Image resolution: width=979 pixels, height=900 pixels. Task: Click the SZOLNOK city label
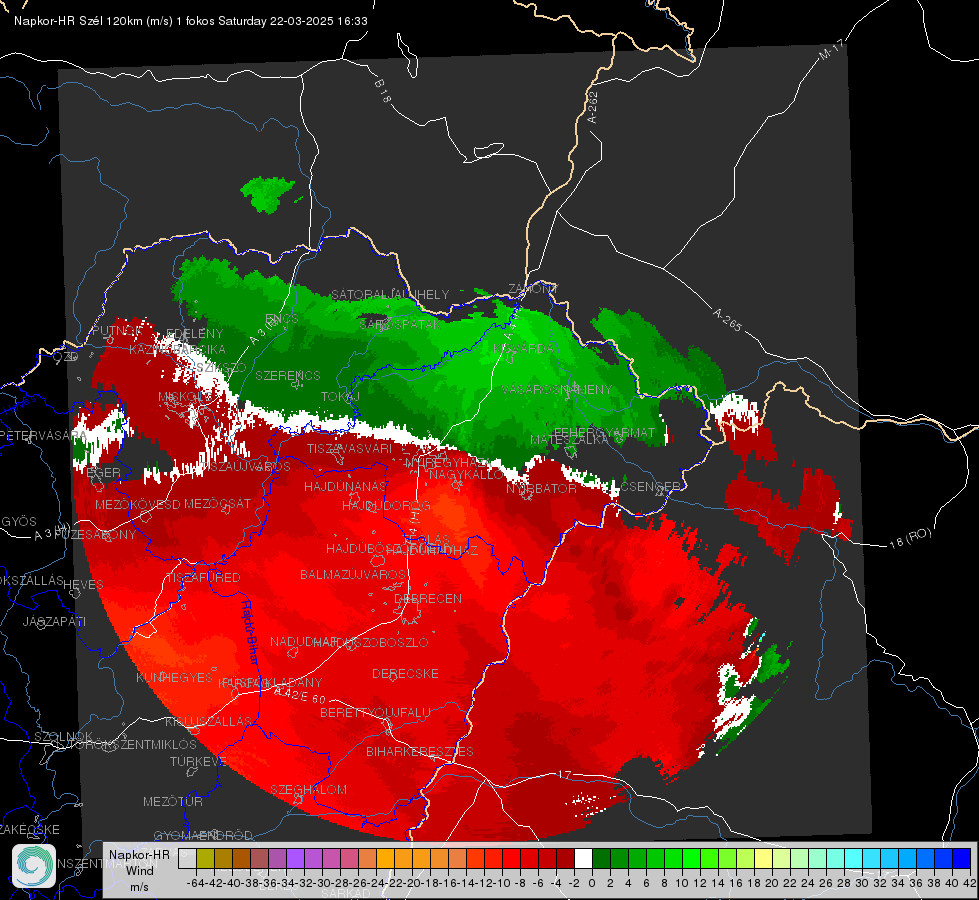[63, 737]
